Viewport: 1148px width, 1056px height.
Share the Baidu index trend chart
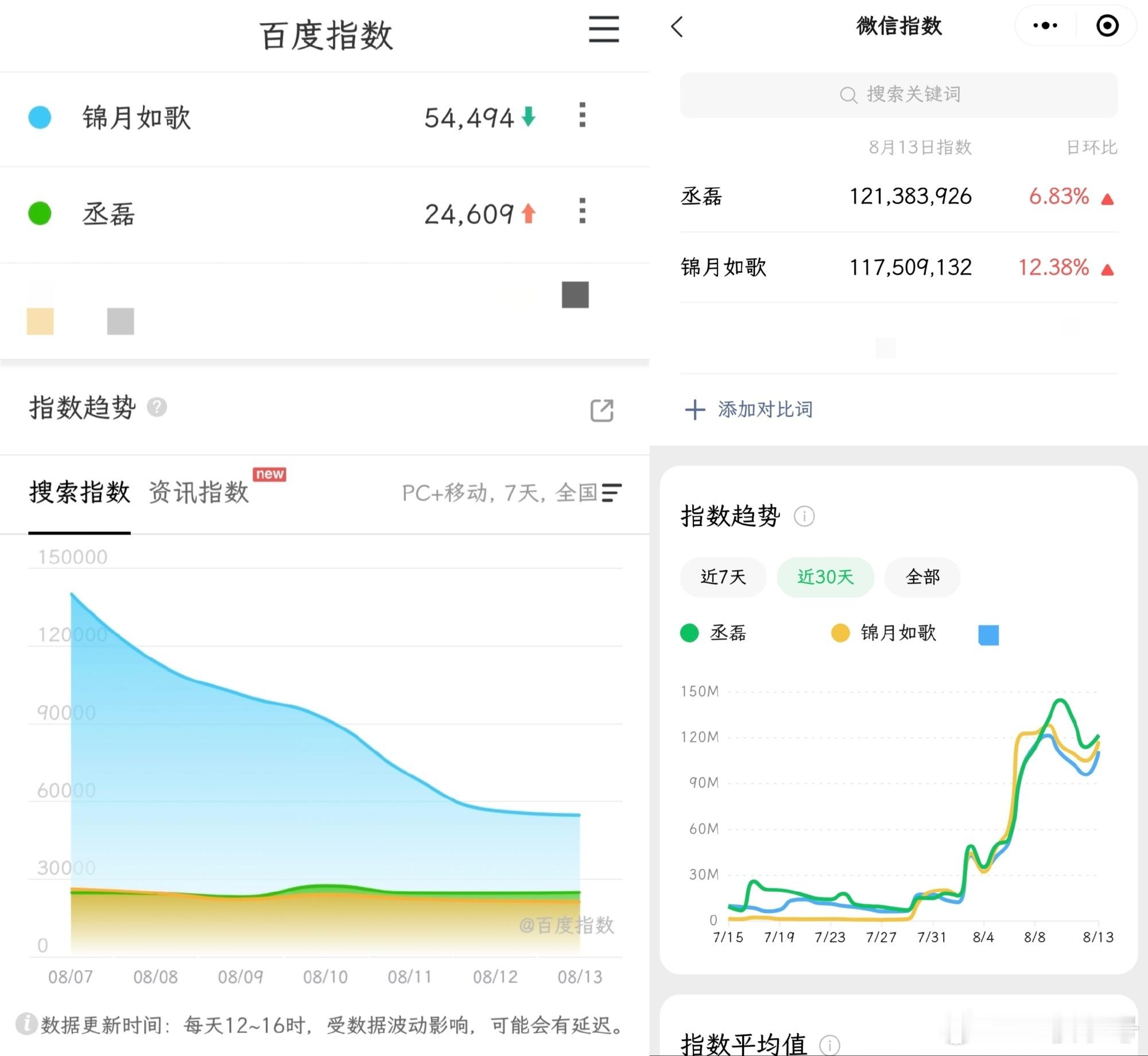click(x=602, y=410)
